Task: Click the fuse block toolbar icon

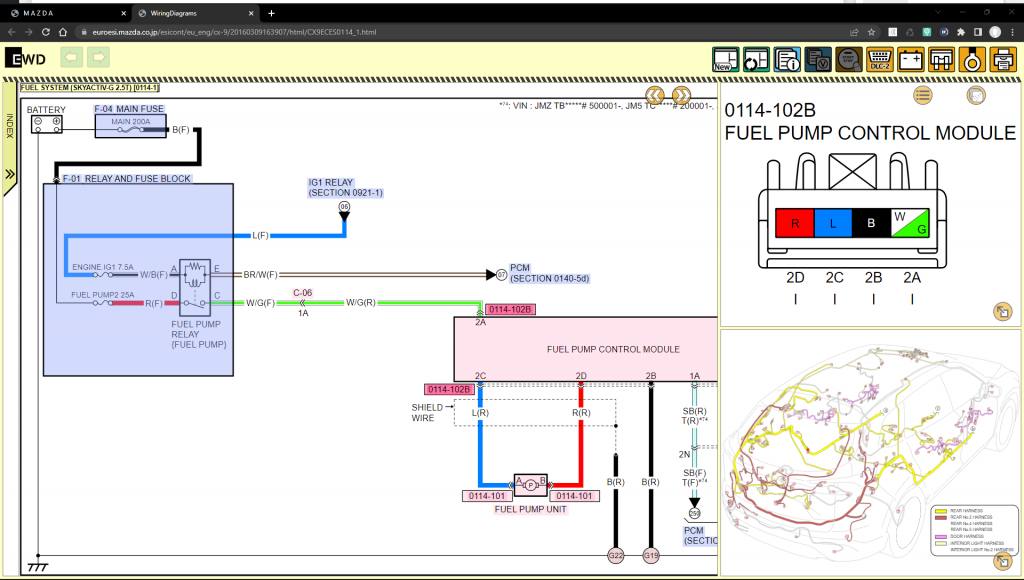Action: [x=940, y=59]
